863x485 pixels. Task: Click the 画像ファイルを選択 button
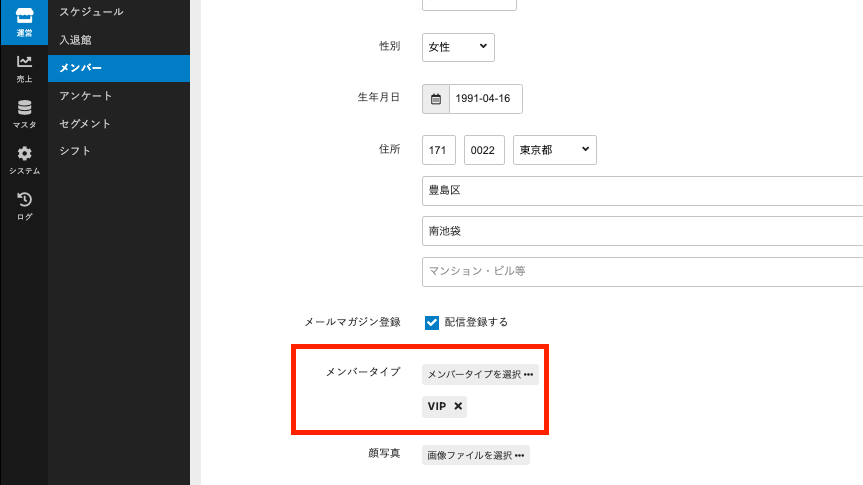(475, 455)
